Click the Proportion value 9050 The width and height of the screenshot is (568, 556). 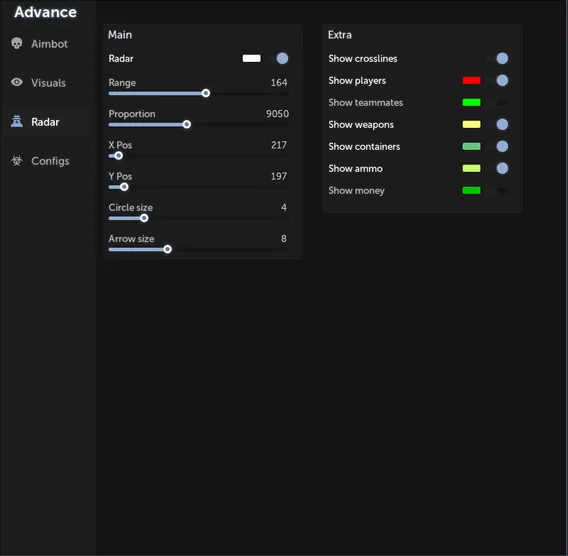click(x=277, y=114)
